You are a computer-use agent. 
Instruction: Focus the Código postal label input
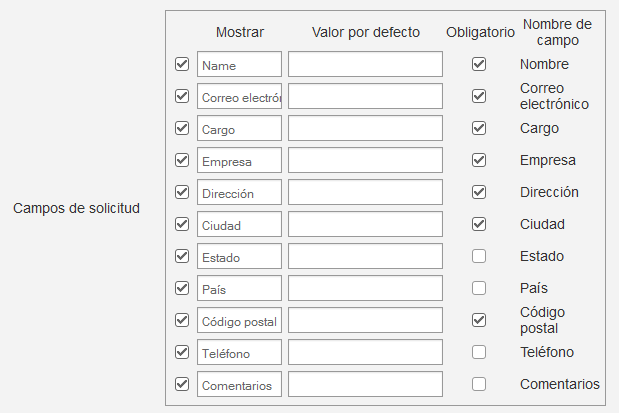(239, 321)
